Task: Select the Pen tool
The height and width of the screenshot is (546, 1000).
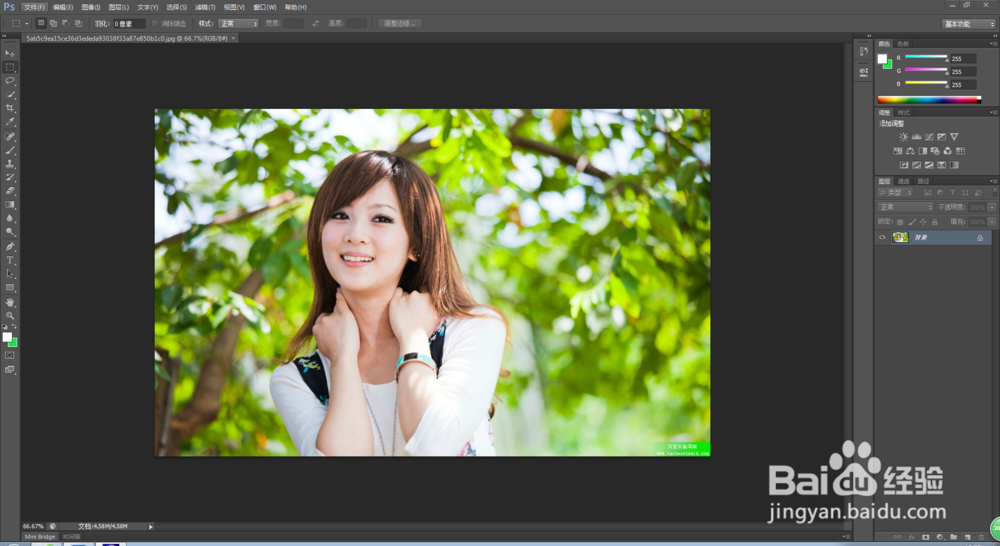Action: click(10, 246)
